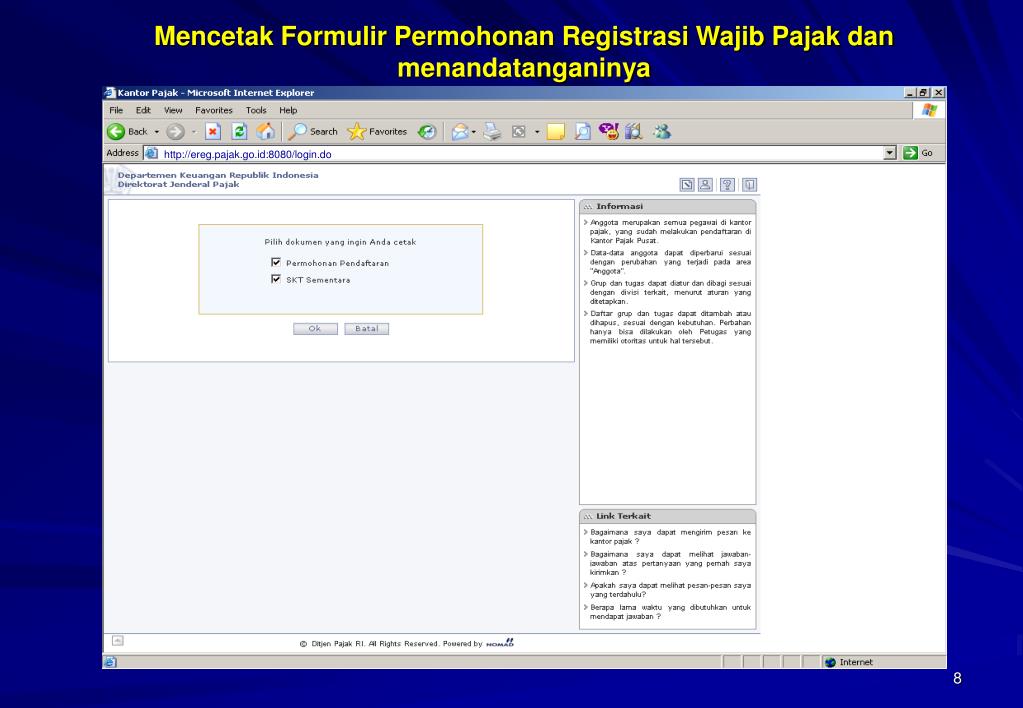
Task: Open the Tools menu
Action: click(x=256, y=110)
